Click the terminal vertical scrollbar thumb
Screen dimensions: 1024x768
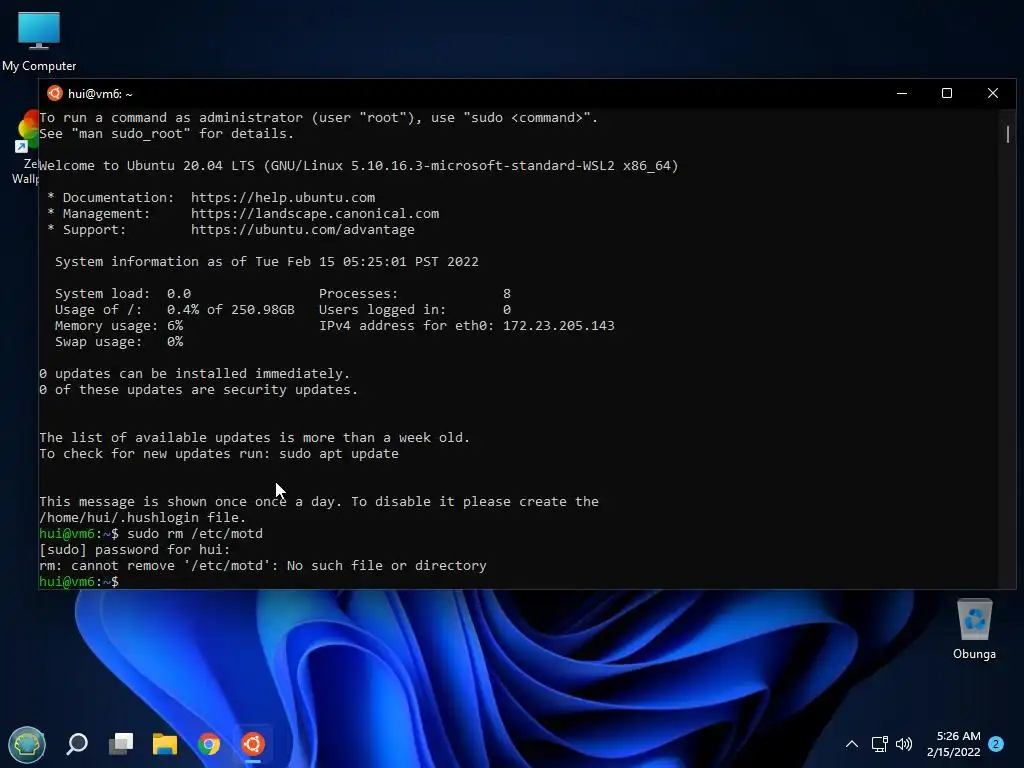pos(1008,134)
